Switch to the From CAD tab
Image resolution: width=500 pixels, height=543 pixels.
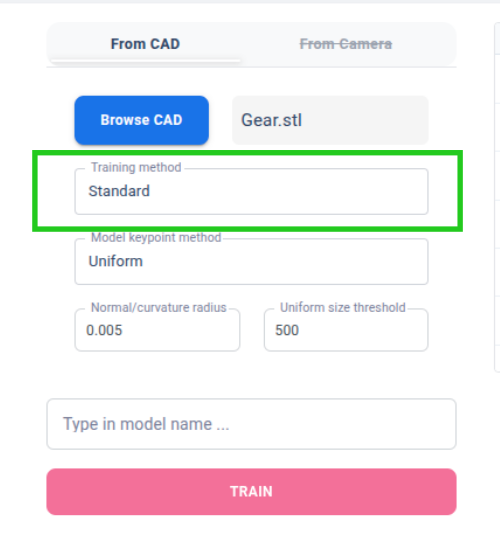coord(145,44)
